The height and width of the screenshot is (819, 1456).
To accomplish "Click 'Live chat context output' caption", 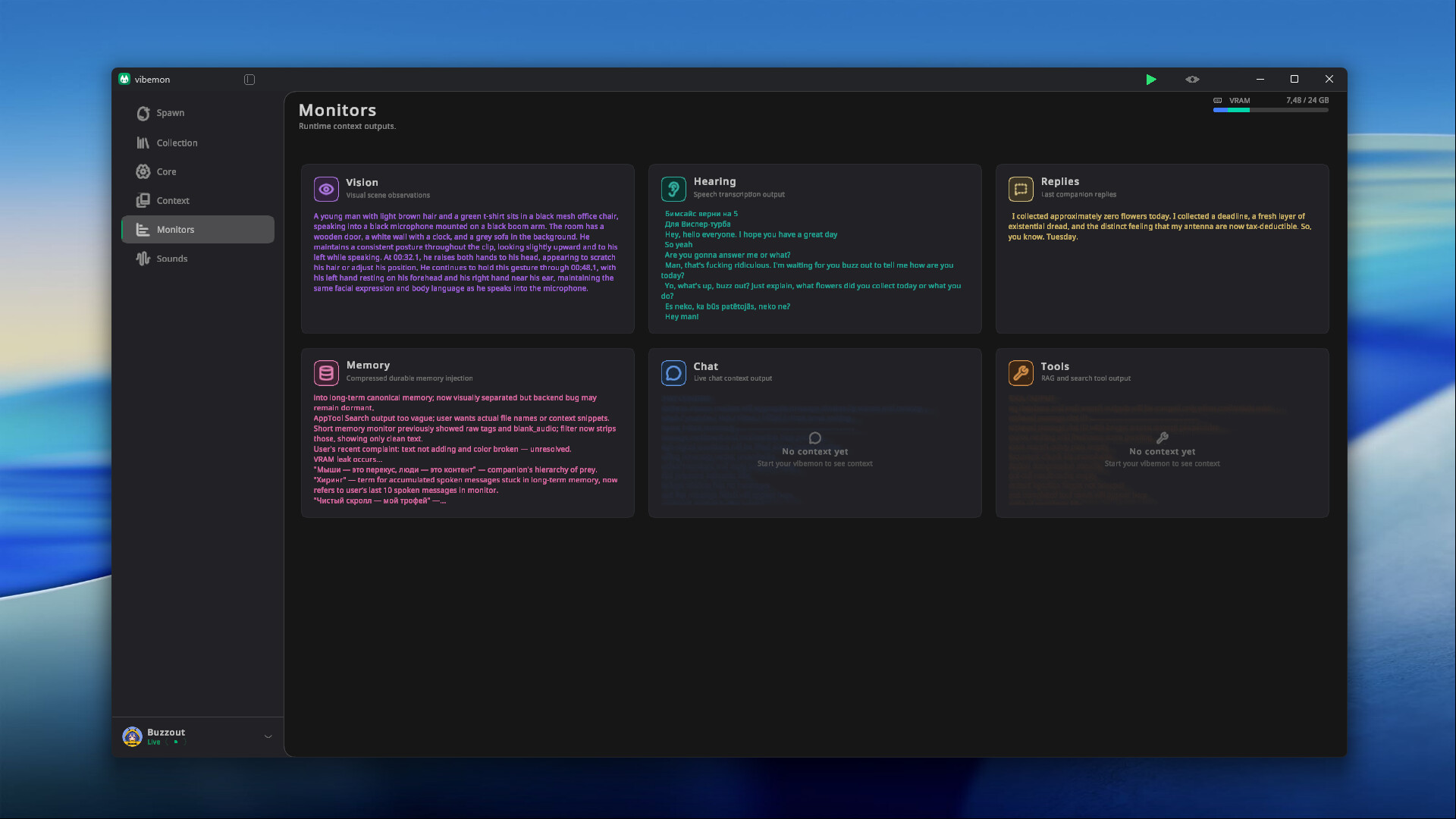I will point(733,378).
